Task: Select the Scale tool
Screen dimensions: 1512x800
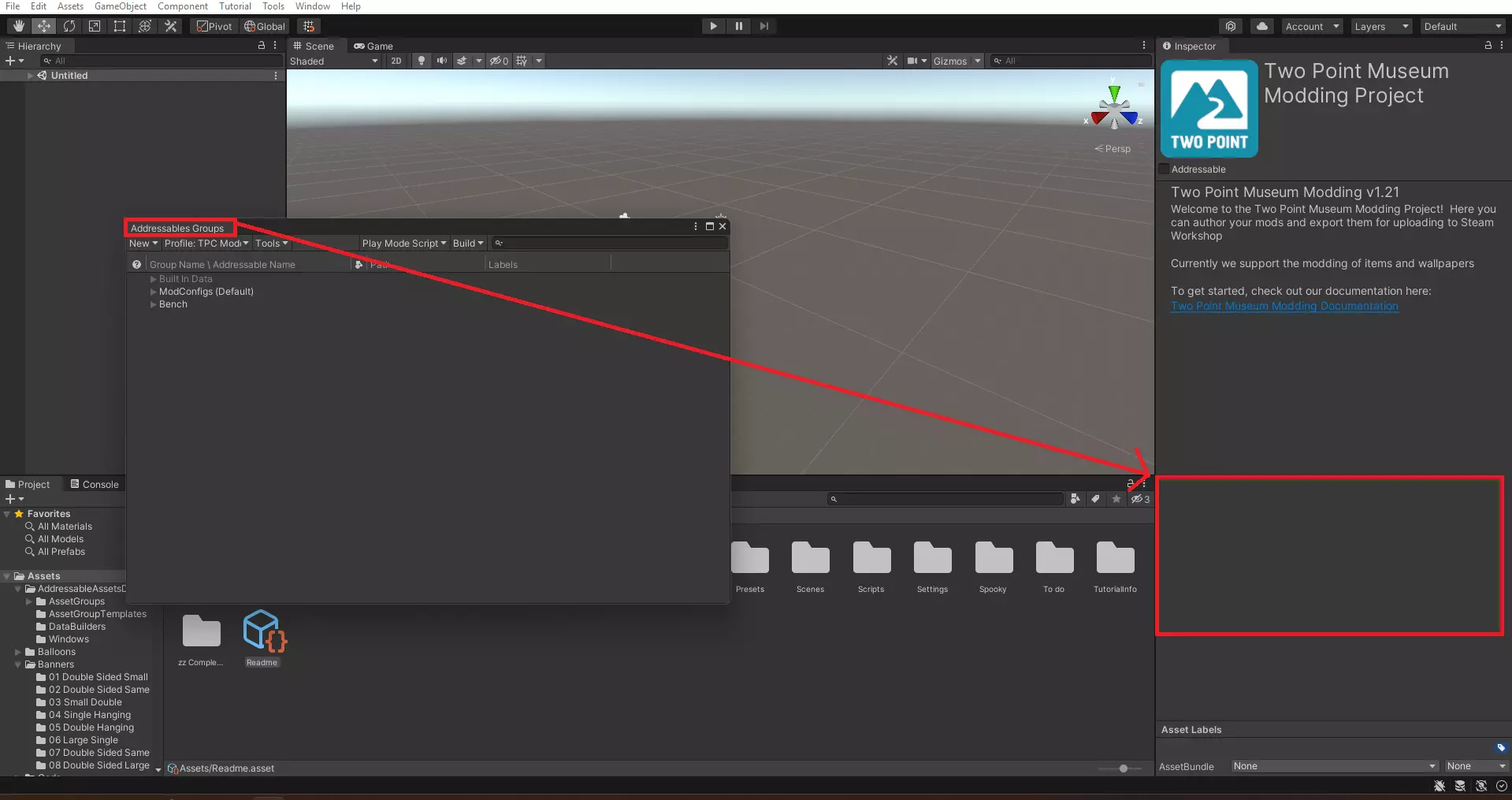Action: (94, 26)
